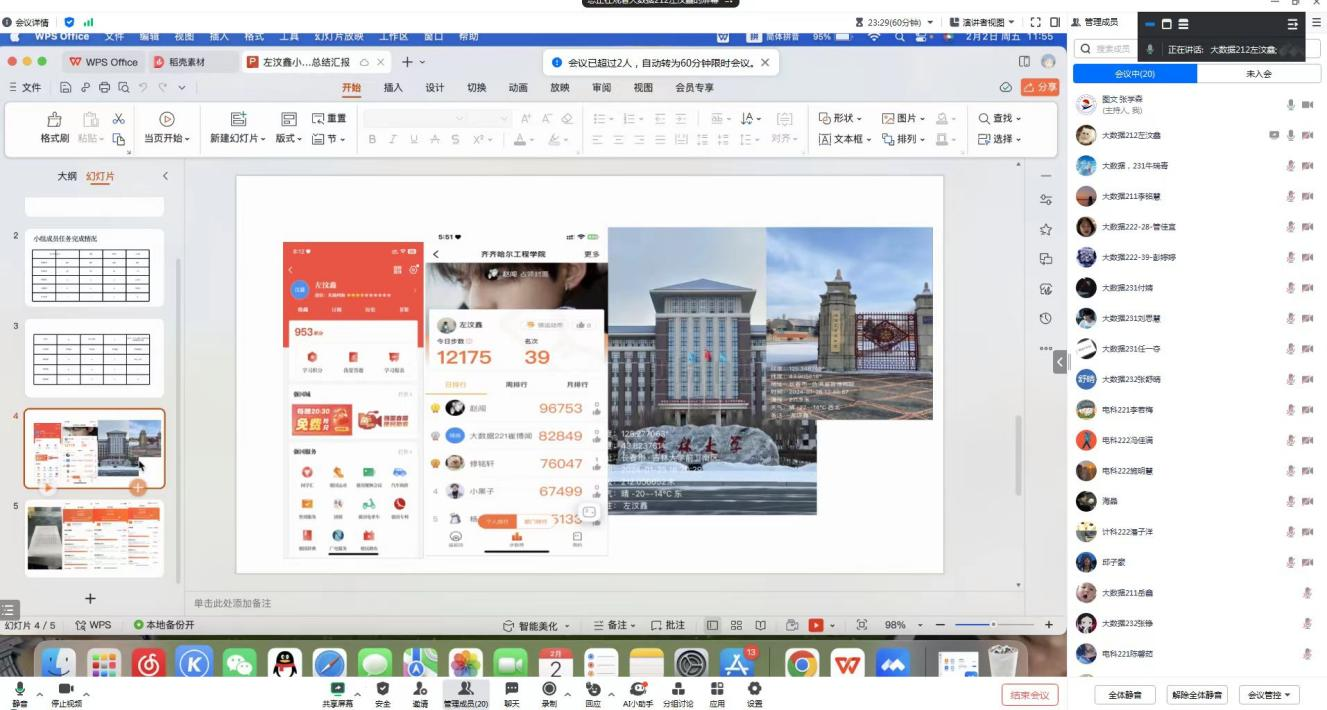Open the 会议管控 dropdown menu
Viewport: 1327px width, 710px height.
point(1270,695)
